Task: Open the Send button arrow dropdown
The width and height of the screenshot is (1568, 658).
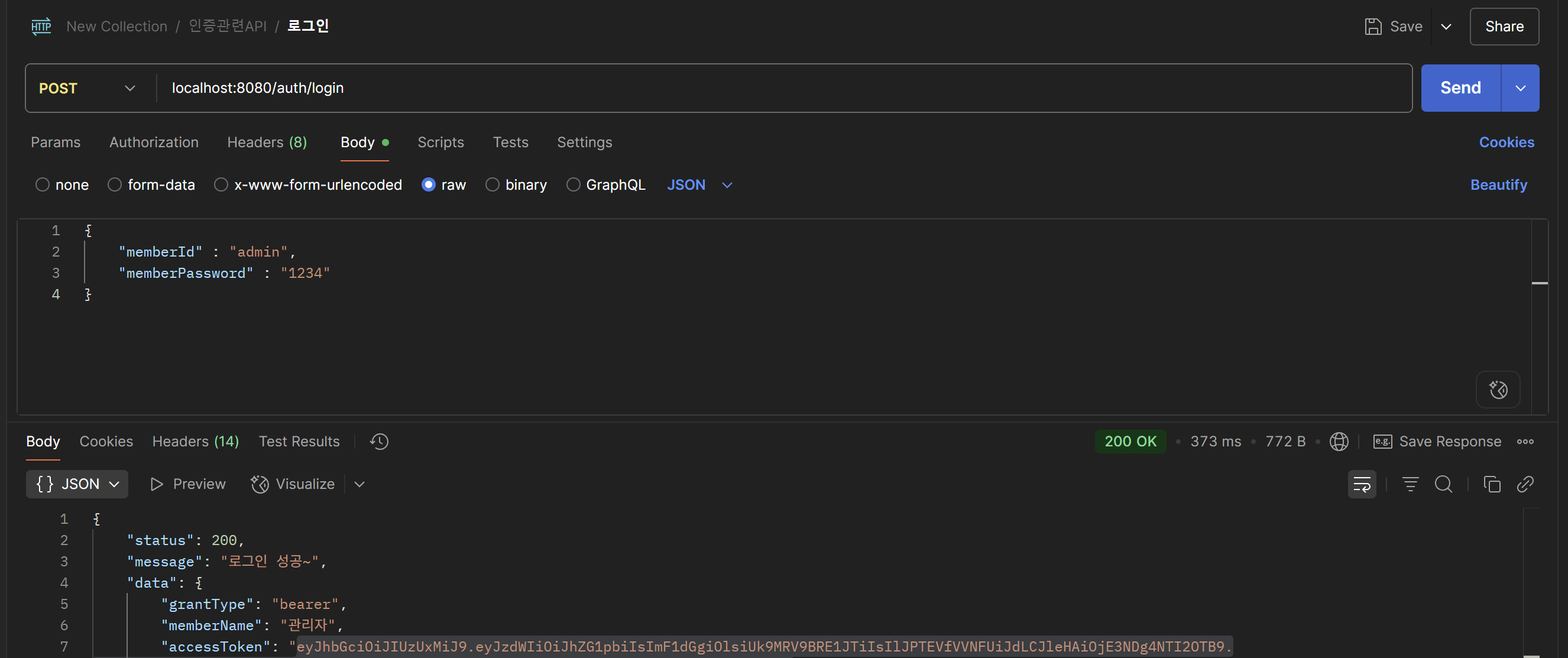Action: coord(1520,88)
